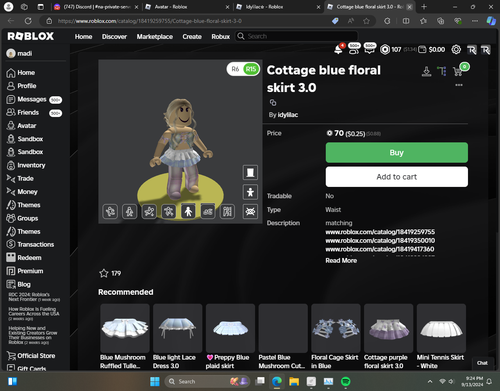
Task: Open Cottage purple floral skirt thumbnail
Action: [389, 328]
